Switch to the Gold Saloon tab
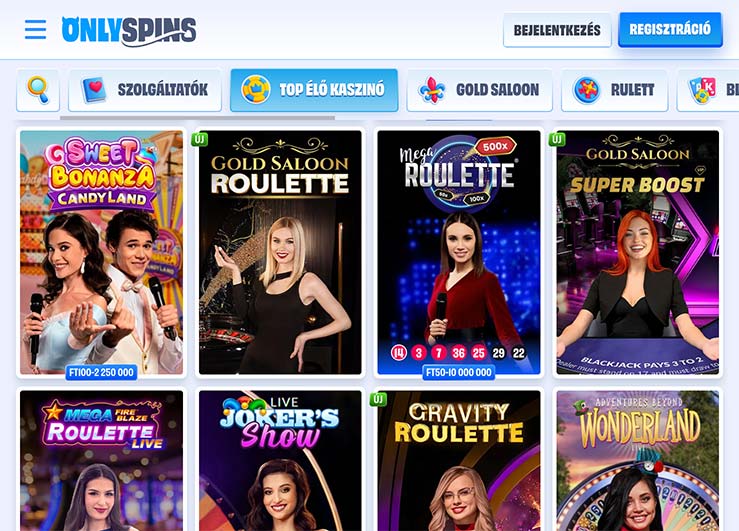 (x=479, y=90)
